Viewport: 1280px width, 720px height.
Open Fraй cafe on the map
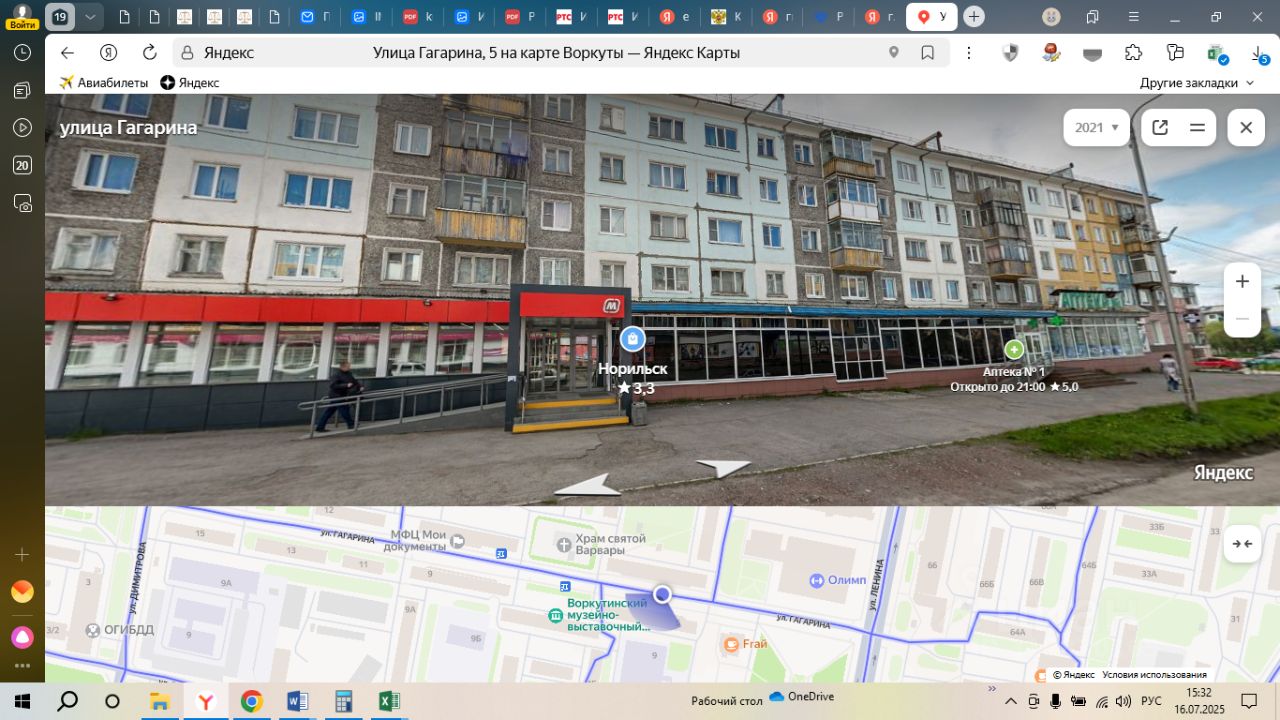745,644
